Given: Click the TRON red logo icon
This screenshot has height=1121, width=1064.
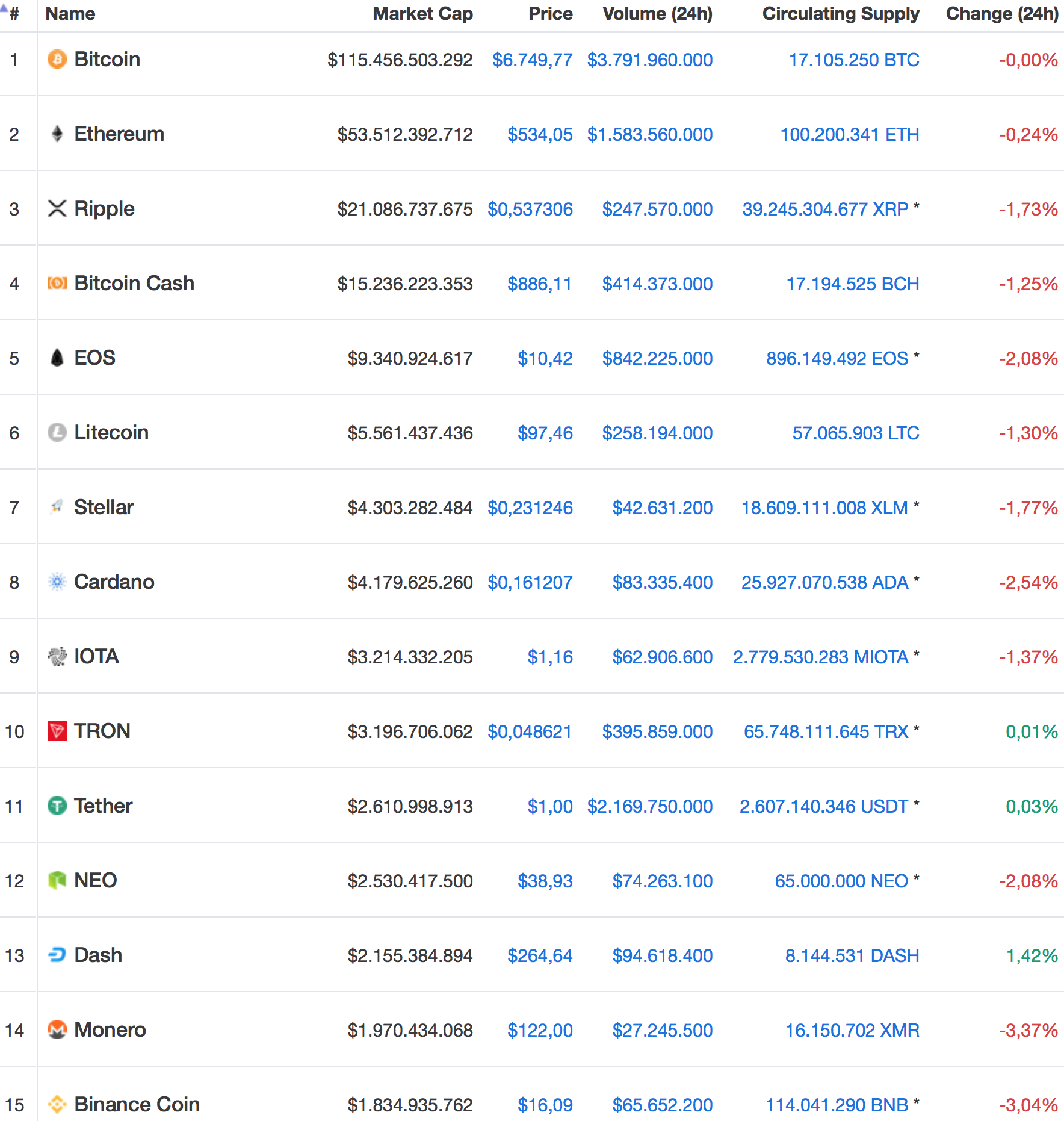Looking at the screenshot, I should 57,731.
